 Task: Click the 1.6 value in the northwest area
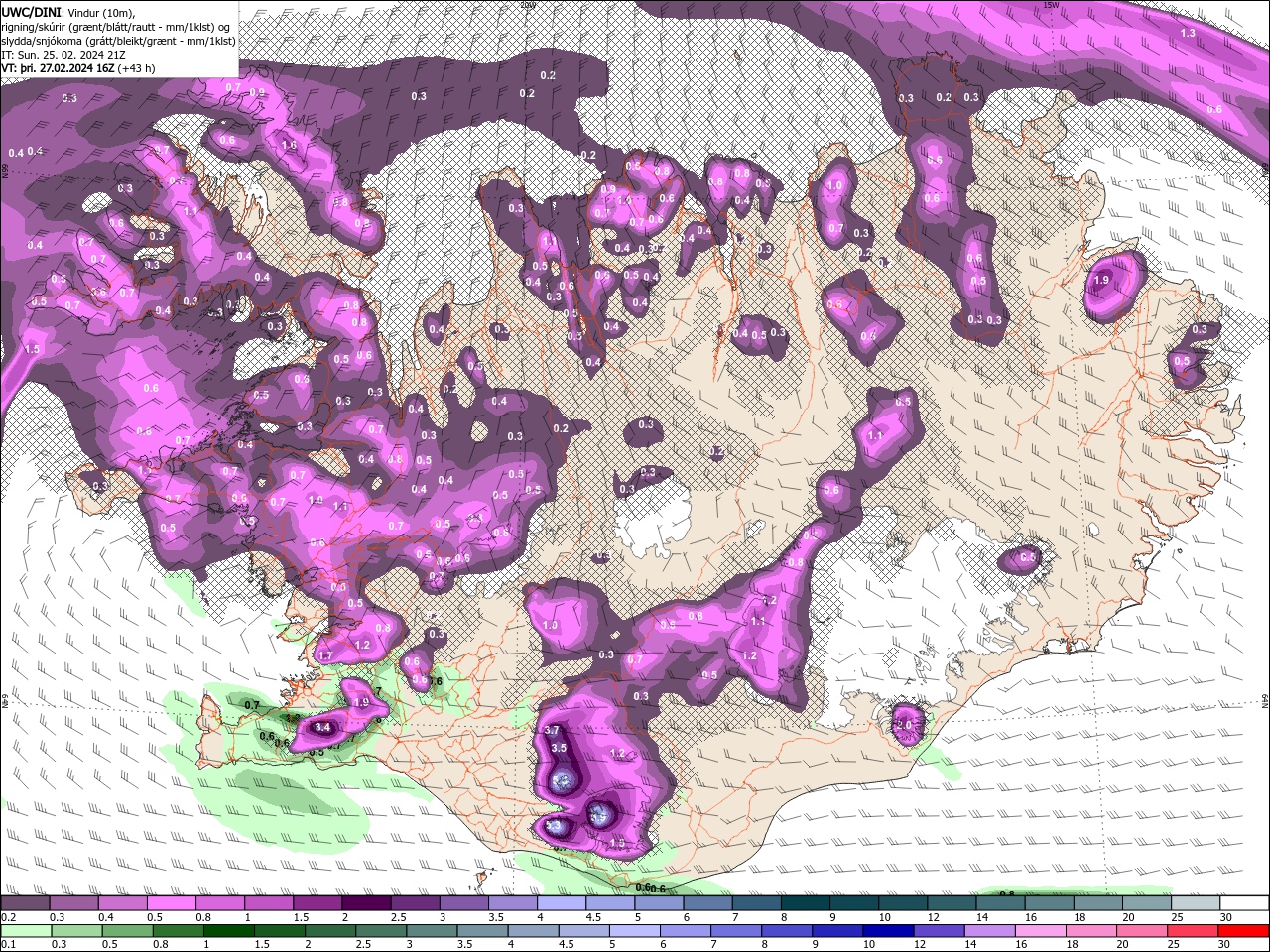[x=290, y=145]
